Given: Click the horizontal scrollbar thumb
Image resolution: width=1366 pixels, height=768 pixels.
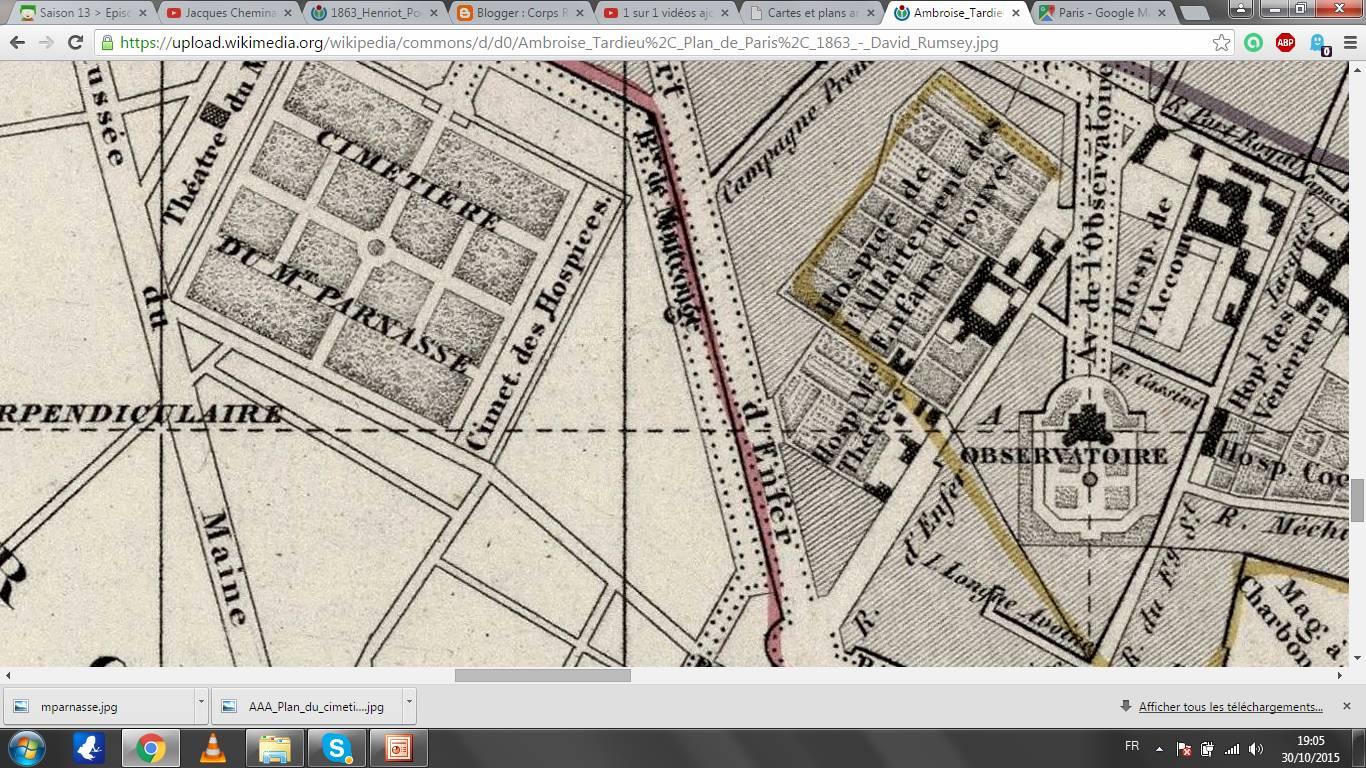Looking at the screenshot, I should pos(543,675).
